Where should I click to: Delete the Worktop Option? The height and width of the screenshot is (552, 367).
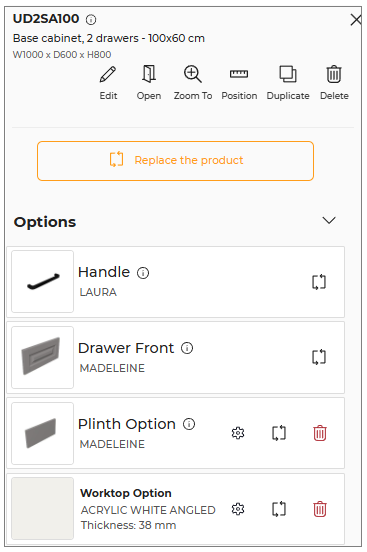click(x=320, y=509)
